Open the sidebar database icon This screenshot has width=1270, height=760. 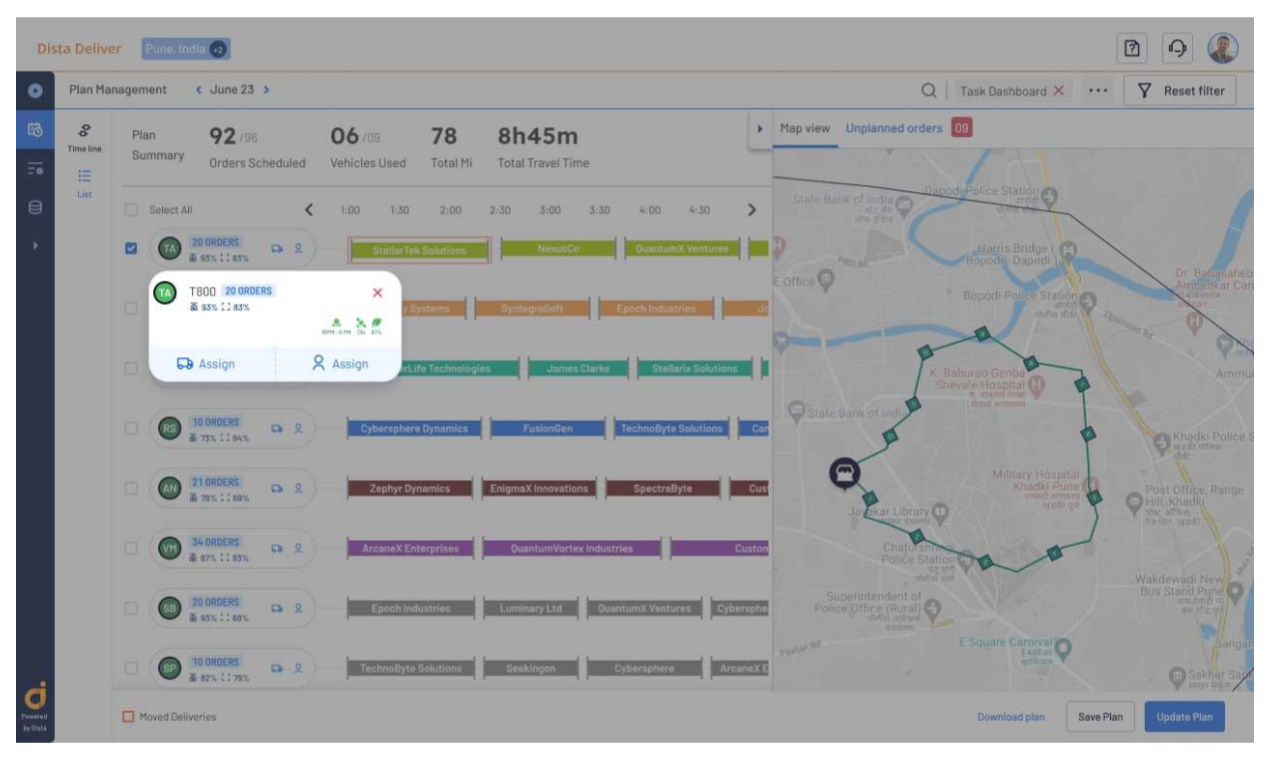click(x=35, y=208)
